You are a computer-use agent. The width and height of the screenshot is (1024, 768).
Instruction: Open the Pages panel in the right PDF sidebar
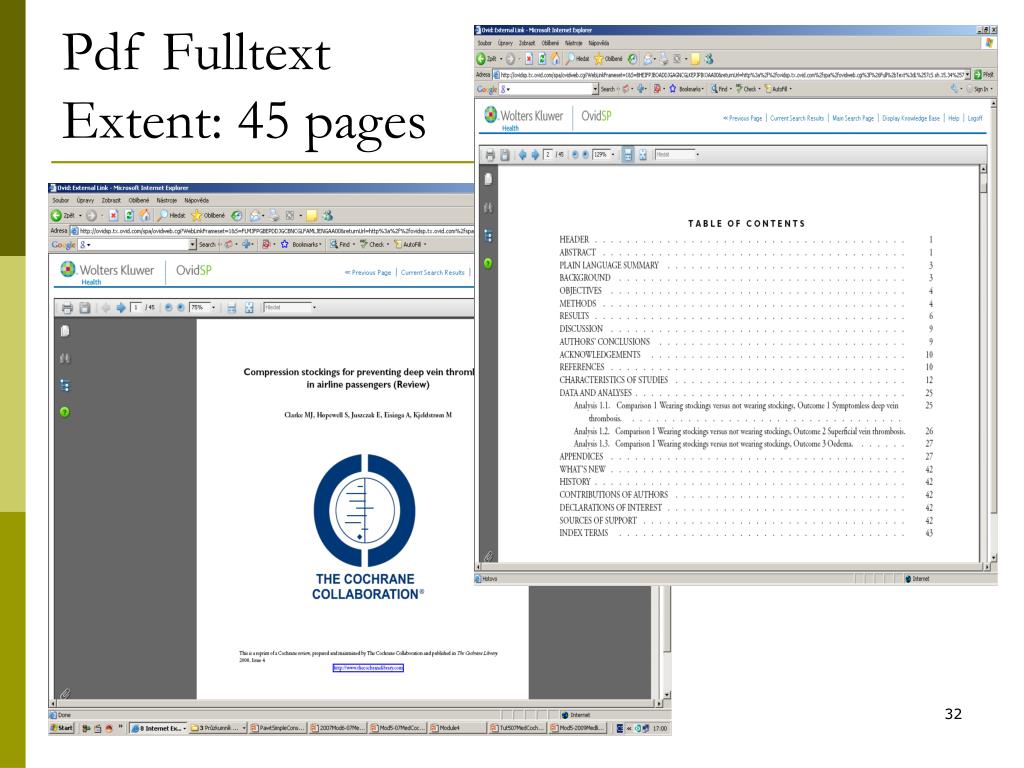[x=488, y=179]
